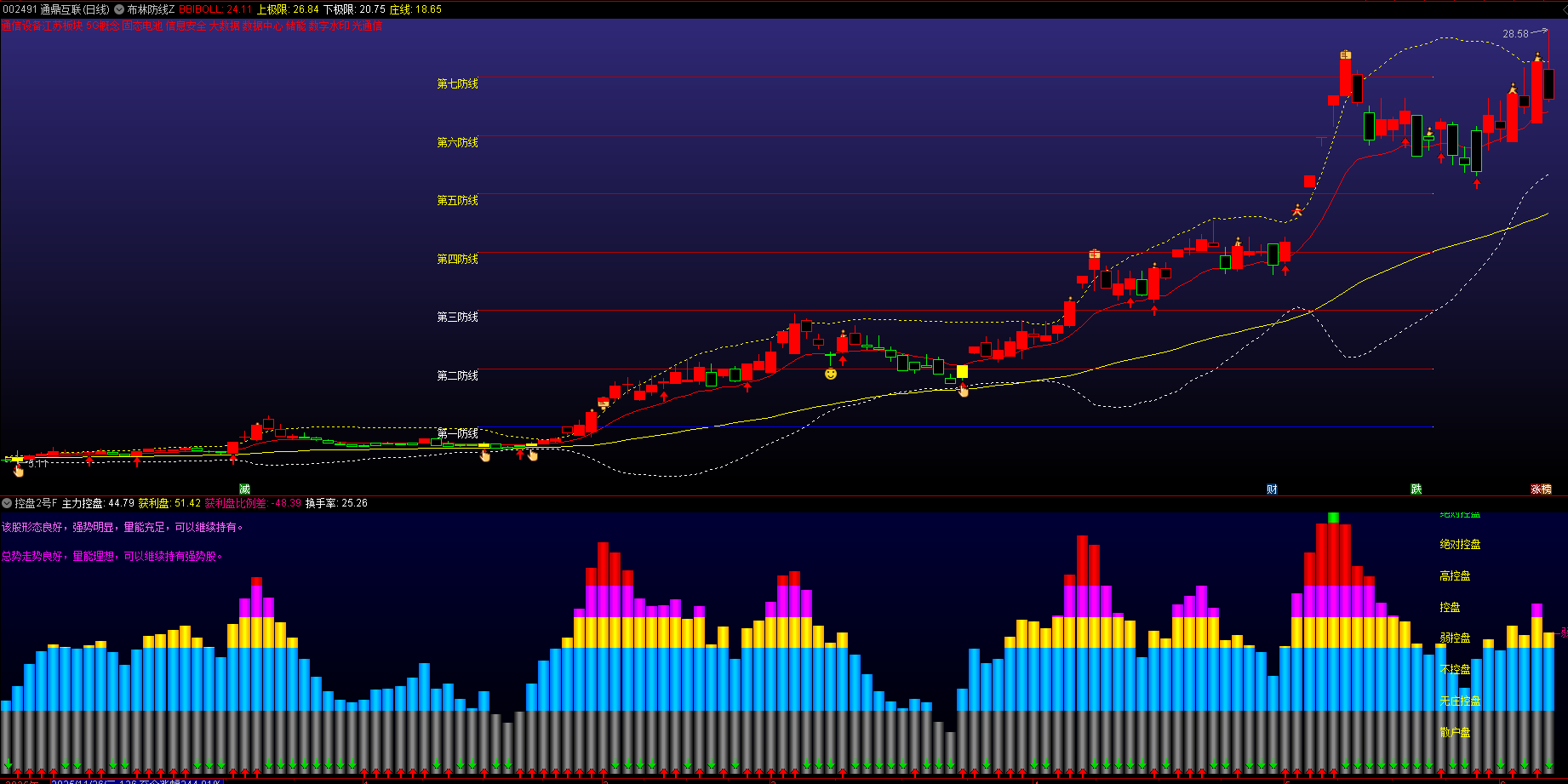Open the 控盘2号F indicator dropdown arrow
This screenshot has width=1568, height=784.
[7, 503]
